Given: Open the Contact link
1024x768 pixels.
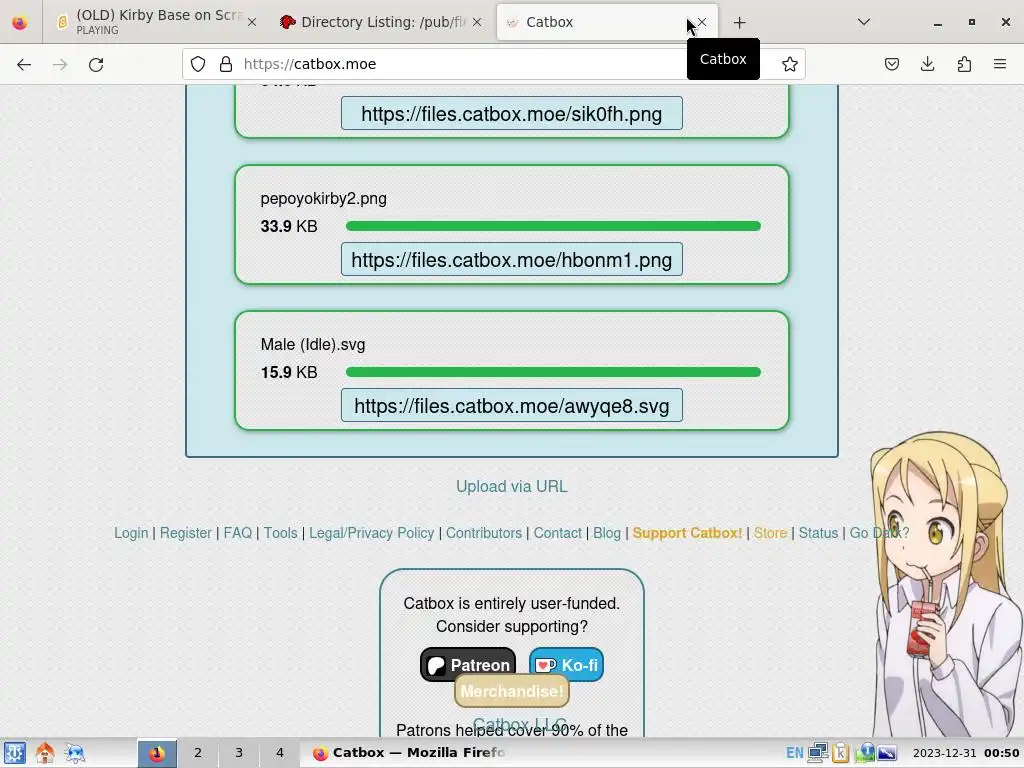Looking at the screenshot, I should coord(558,533).
